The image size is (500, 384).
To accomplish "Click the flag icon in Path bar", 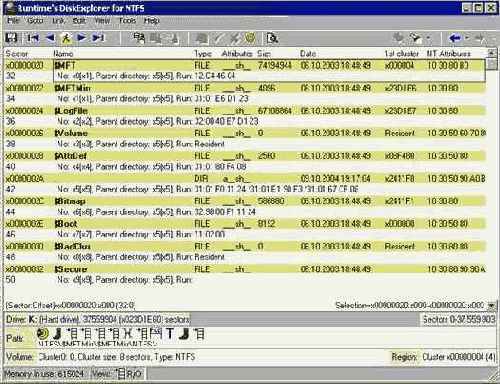I will 156,333.
